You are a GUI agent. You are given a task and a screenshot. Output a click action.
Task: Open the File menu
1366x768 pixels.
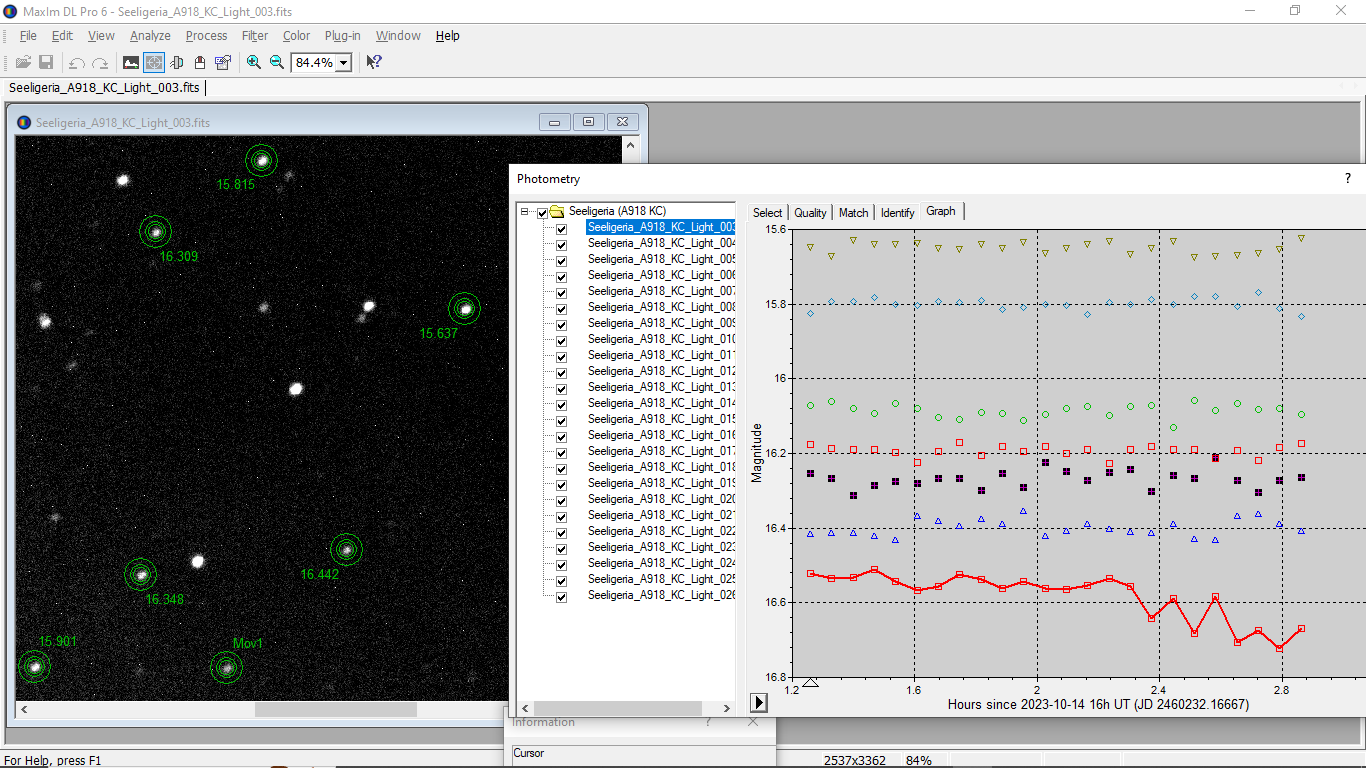[x=28, y=35]
